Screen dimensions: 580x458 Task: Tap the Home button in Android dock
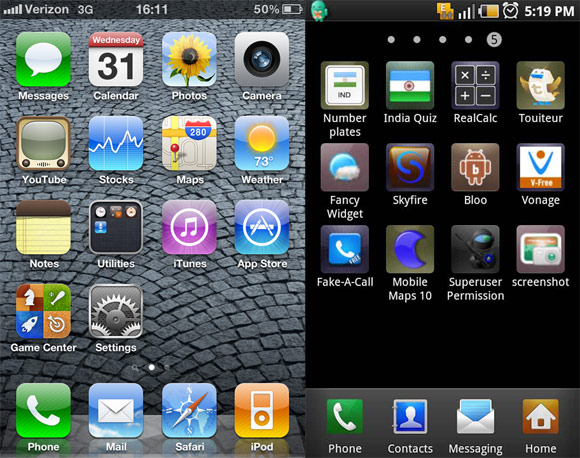540,417
